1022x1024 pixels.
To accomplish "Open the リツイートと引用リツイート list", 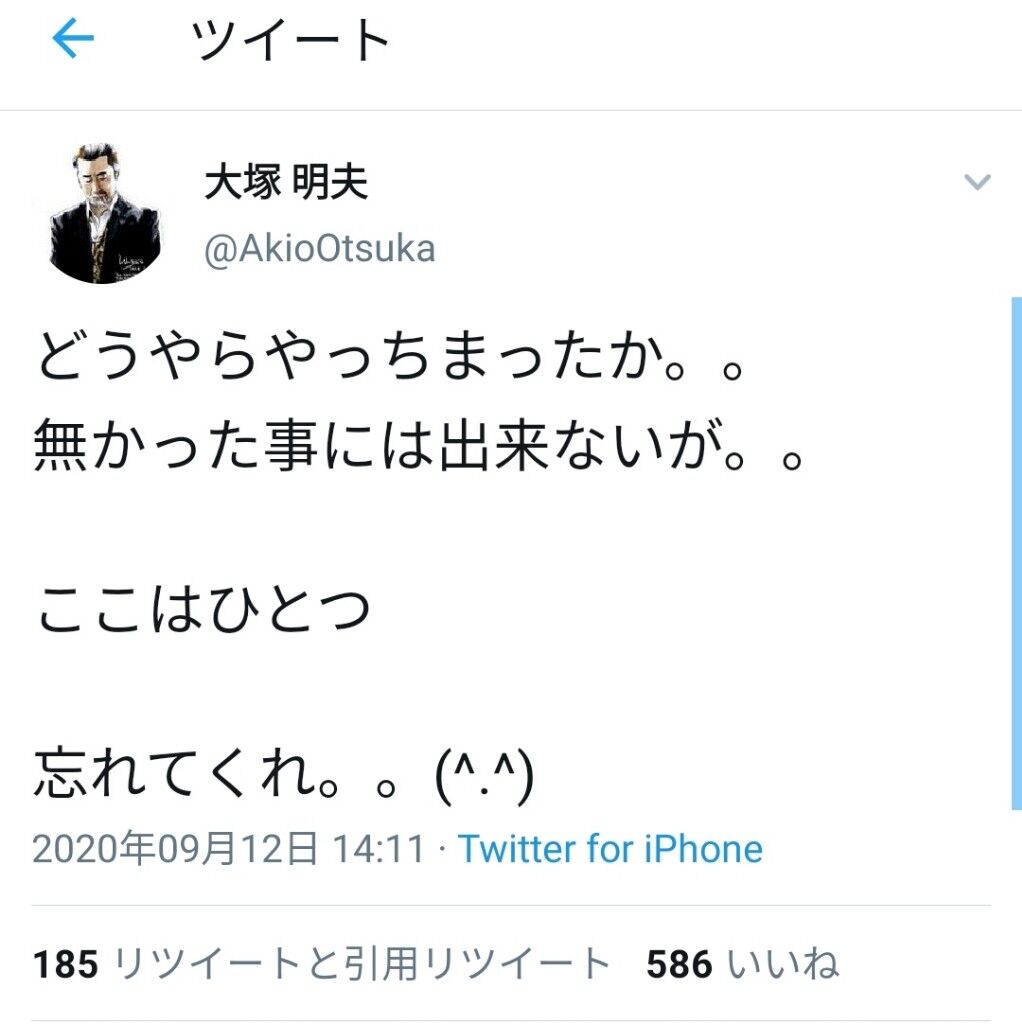I will (x=362, y=964).
